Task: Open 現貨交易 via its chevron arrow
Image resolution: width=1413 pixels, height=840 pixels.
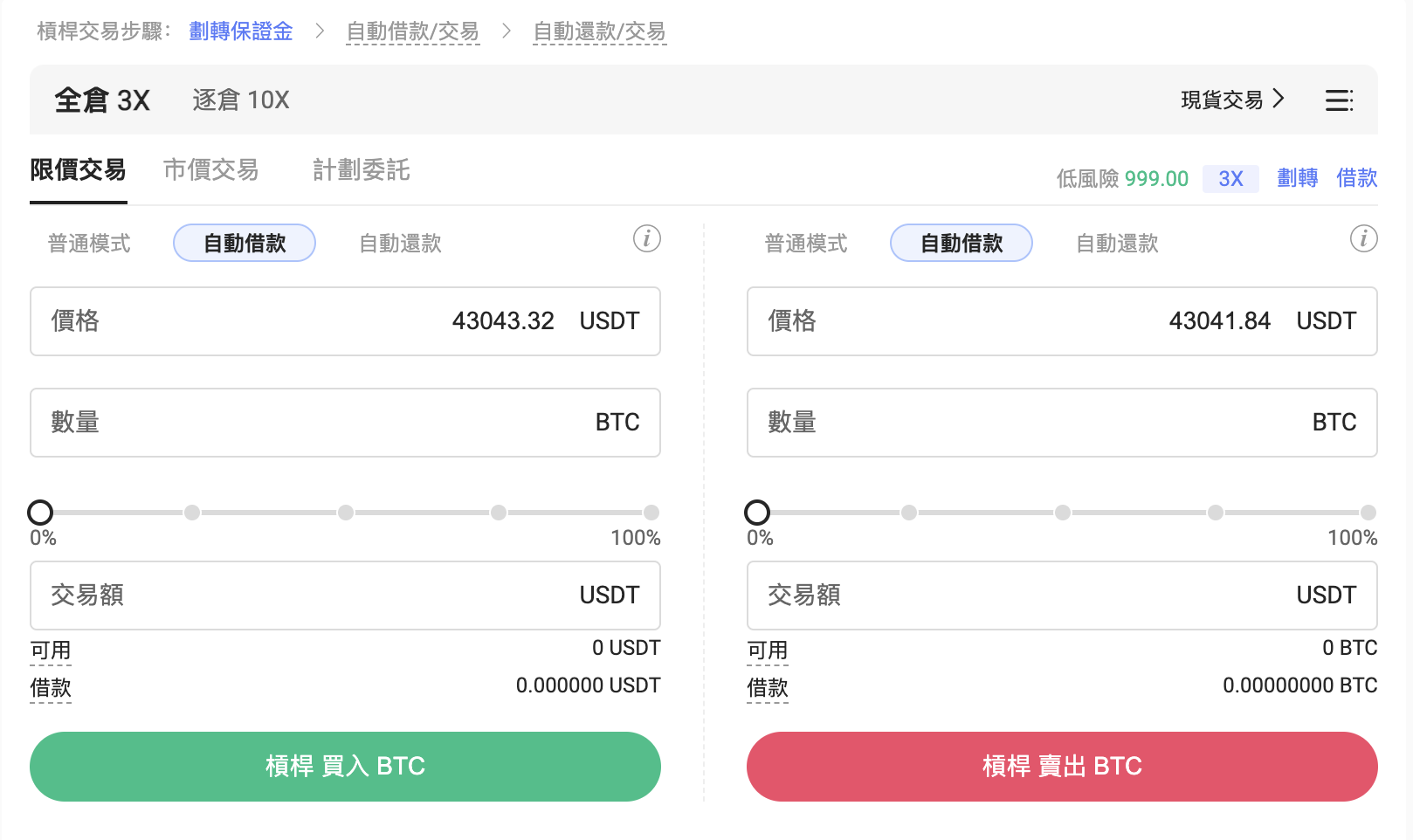Action: pos(1279,99)
